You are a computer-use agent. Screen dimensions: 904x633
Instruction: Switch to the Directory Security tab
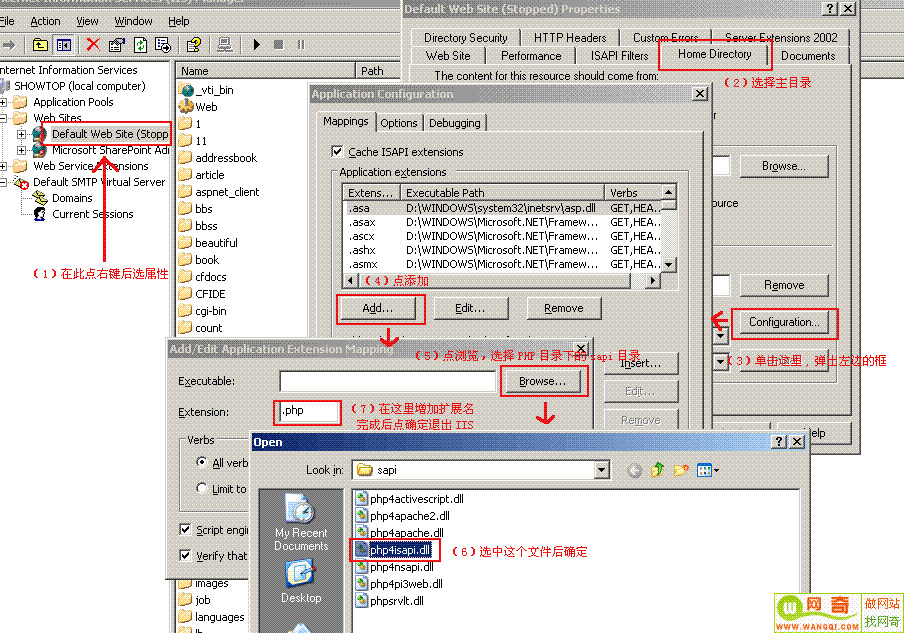[466, 37]
